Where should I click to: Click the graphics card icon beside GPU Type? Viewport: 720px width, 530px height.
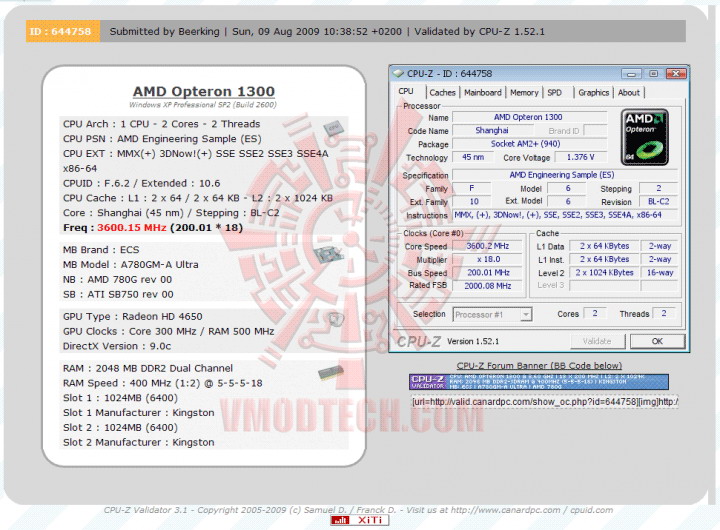pyautogui.click(x=334, y=318)
